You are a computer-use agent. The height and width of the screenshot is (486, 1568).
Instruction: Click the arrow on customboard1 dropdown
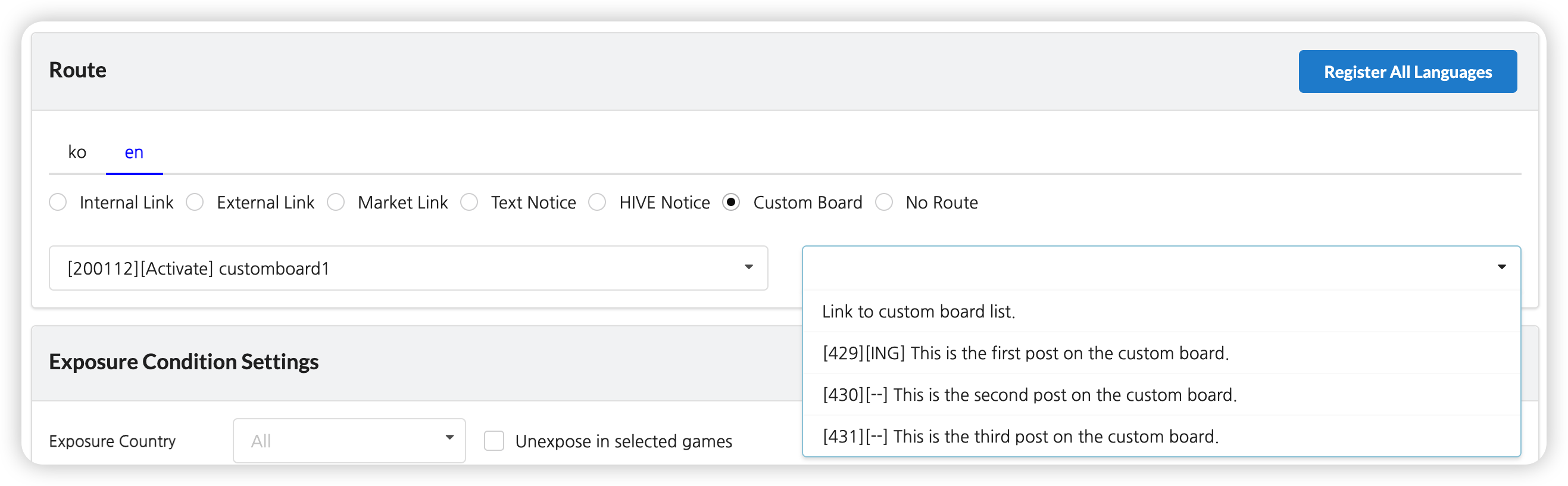749,267
